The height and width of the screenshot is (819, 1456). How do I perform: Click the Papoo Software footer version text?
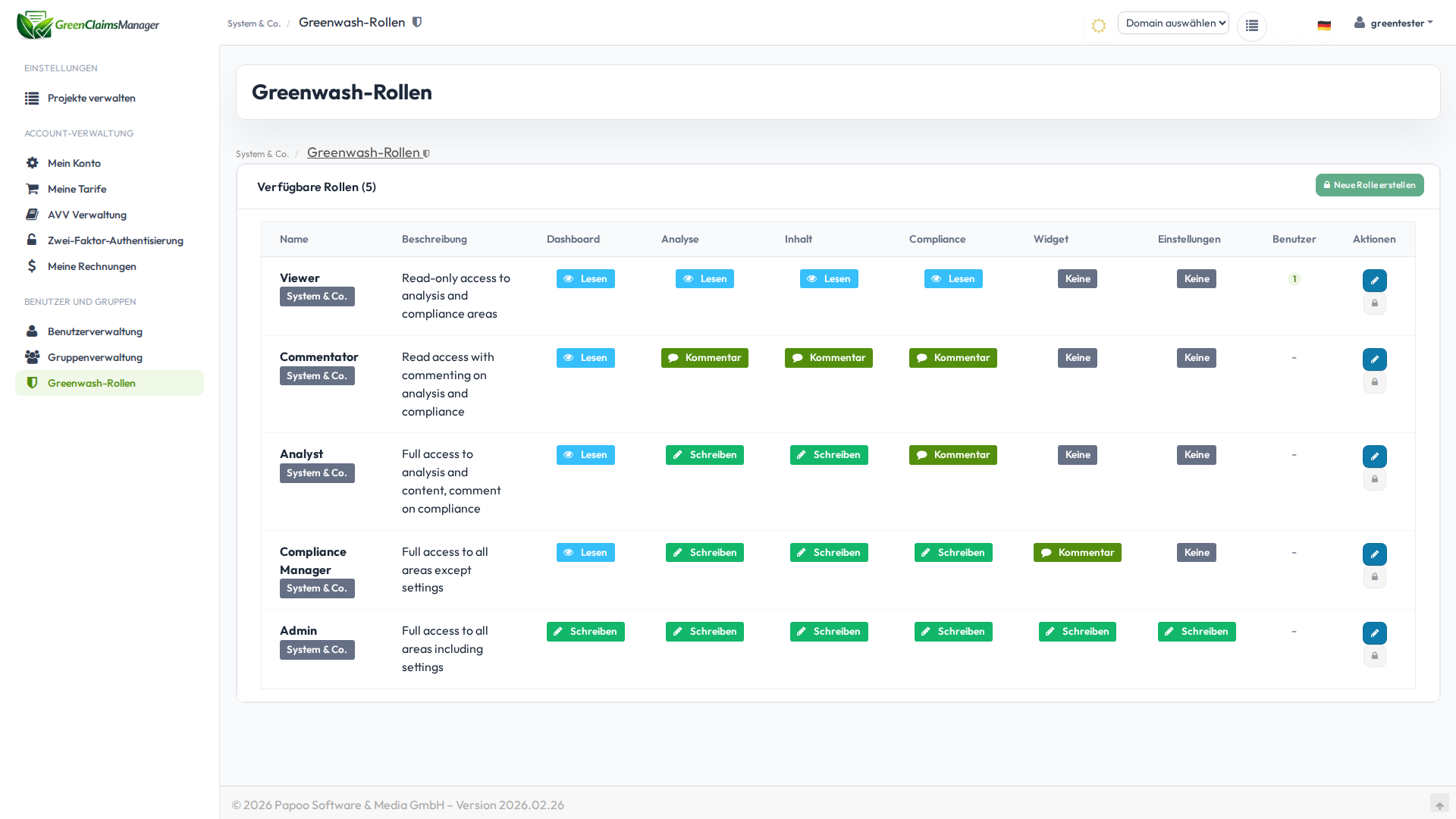[397, 805]
